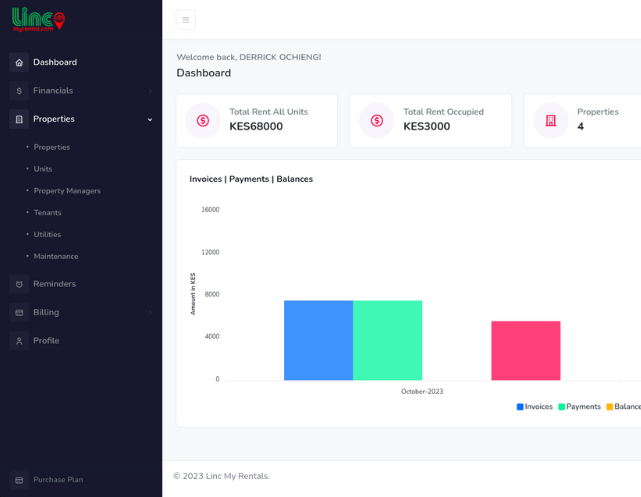Open the Property Managers link
The height and width of the screenshot is (497, 641).
point(67,191)
